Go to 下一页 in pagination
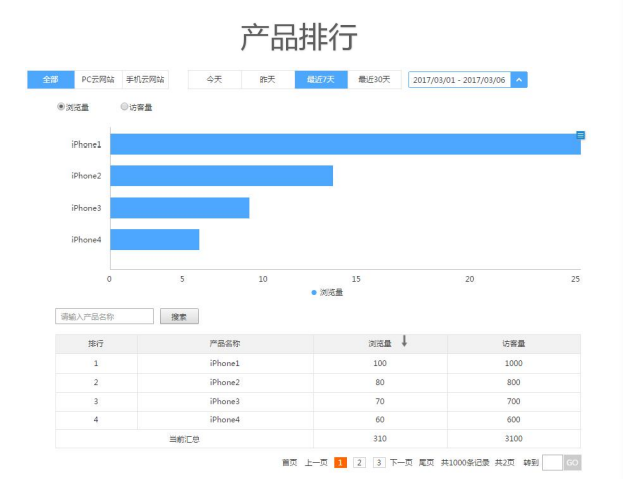The image size is (623, 479). pyautogui.click(x=401, y=462)
